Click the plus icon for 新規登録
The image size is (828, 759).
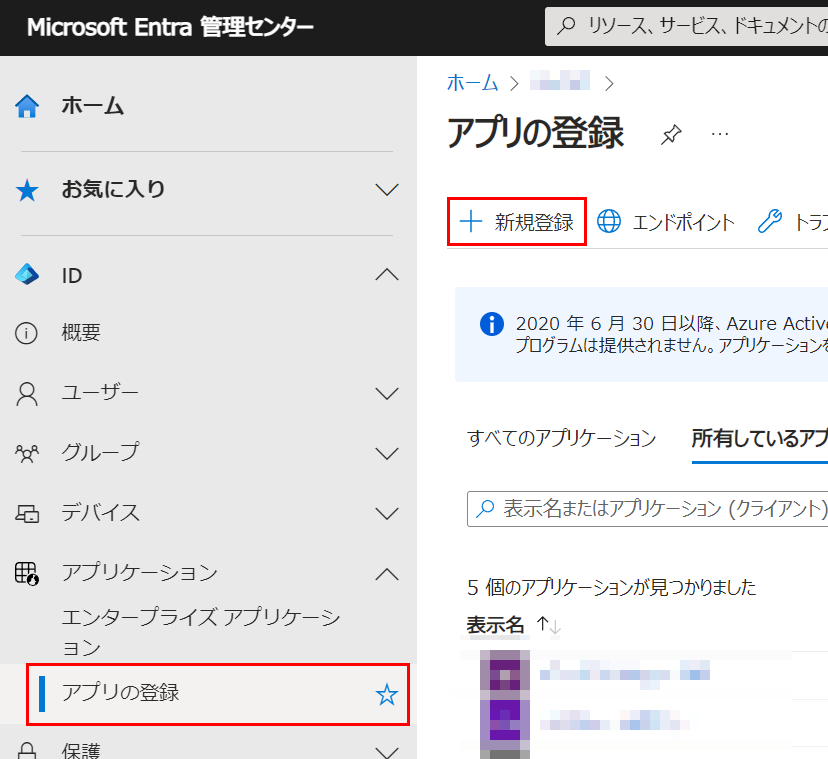[471, 221]
